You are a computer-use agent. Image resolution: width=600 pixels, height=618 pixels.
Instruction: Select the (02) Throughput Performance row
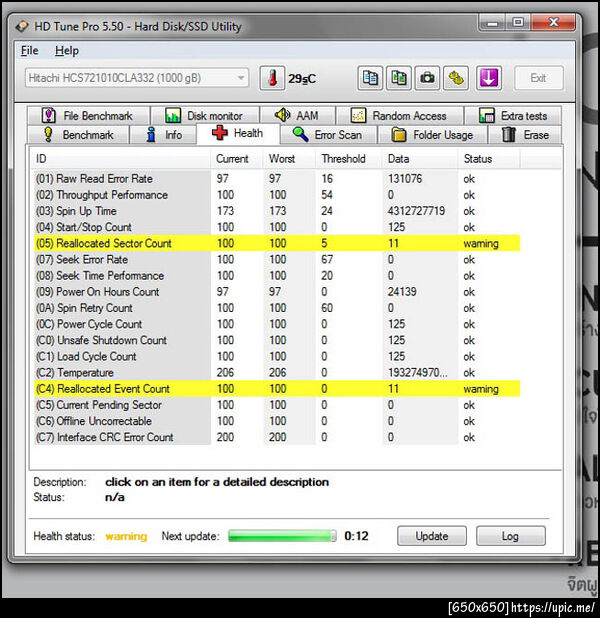click(277, 195)
